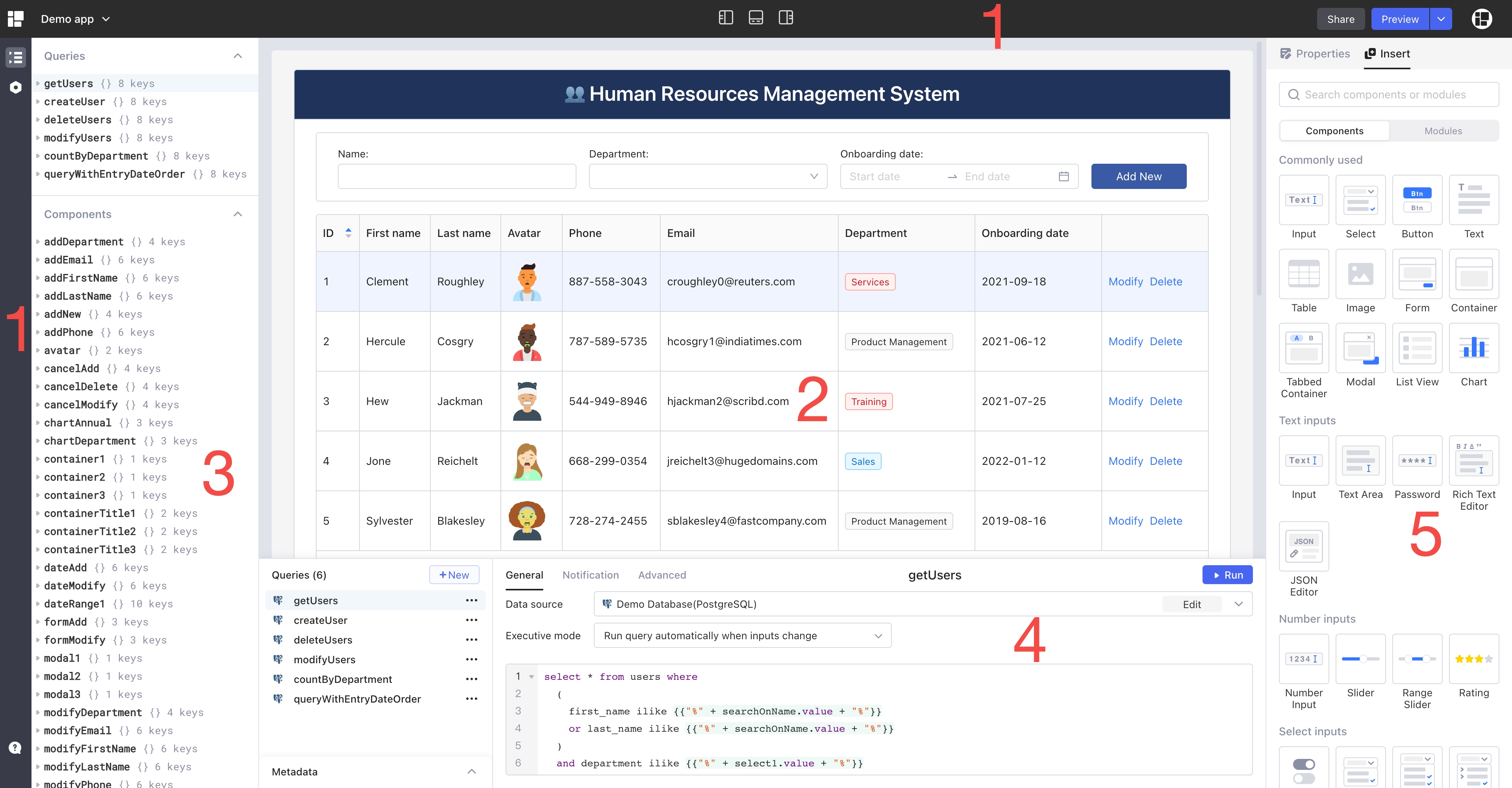Pick the Rating stars component
The height and width of the screenshot is (788, 1512).
[1473, 659]
